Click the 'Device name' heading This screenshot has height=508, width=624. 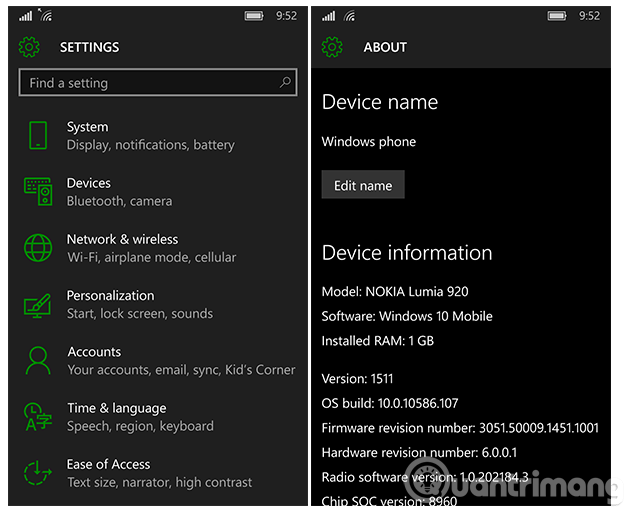coord(380,102)
